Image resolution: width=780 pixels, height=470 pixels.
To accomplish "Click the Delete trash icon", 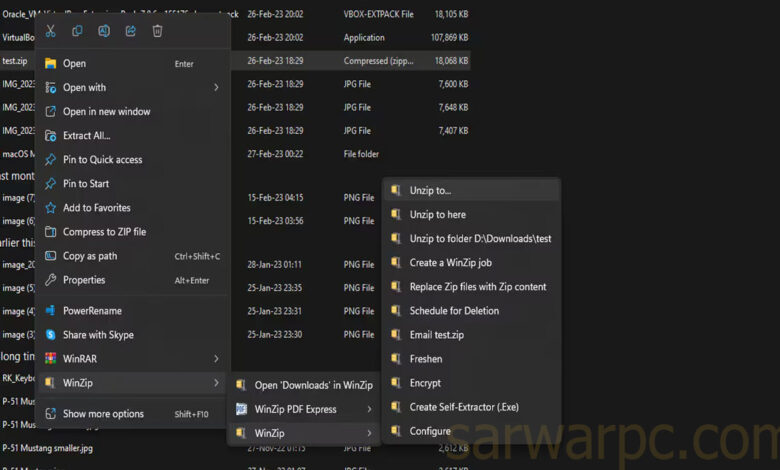I will [x=157, y=31].
